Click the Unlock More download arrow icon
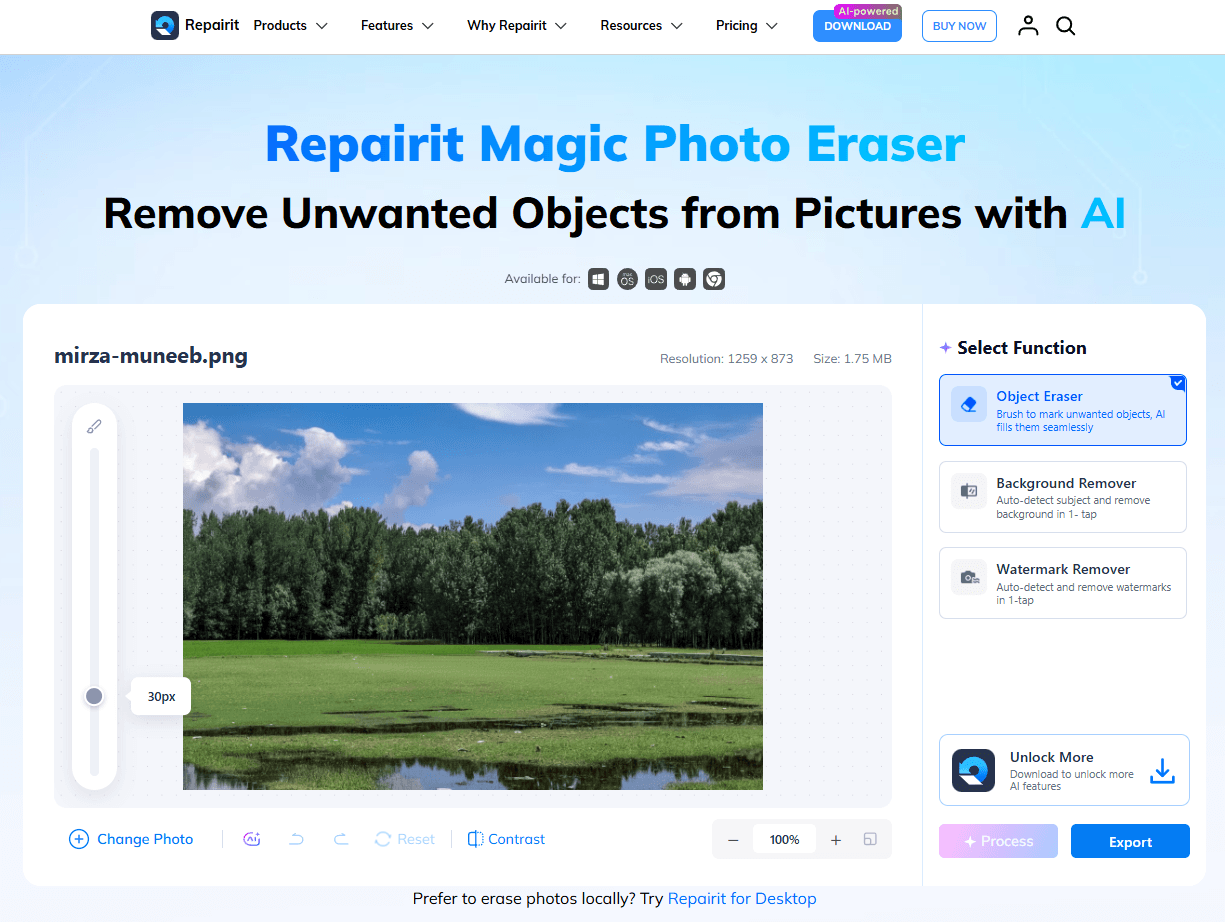The width and height of the screenshot is (1225, 922). point(1161,771)
